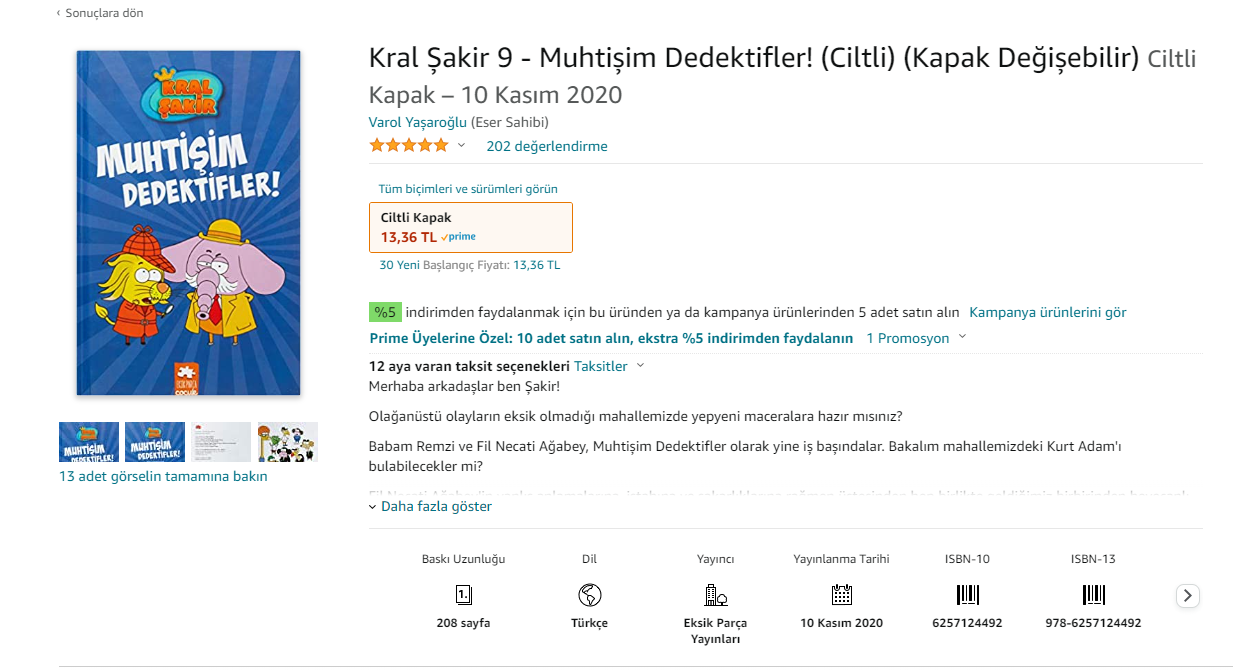Click the main book cover image

coord(189,223)
